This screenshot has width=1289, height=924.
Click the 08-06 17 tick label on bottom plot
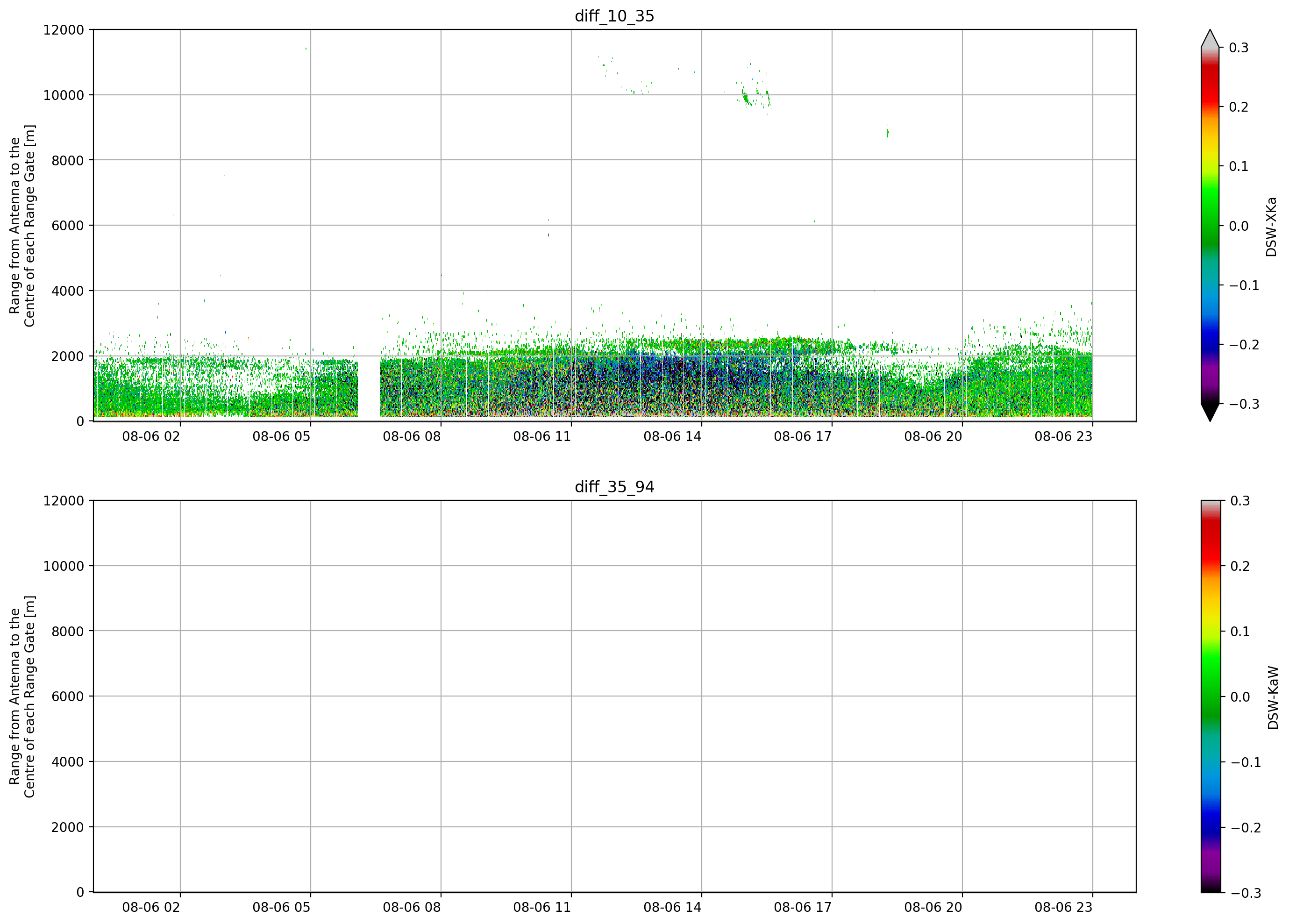(803, 908)
